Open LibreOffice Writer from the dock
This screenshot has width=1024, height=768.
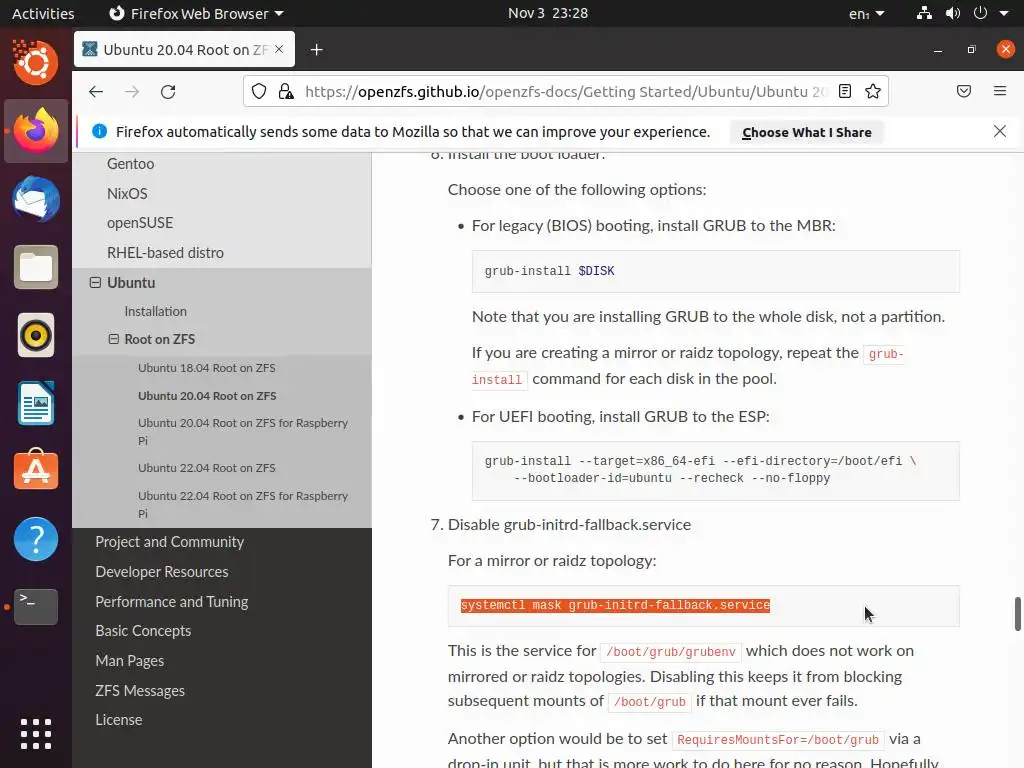(x=36, y=403)
